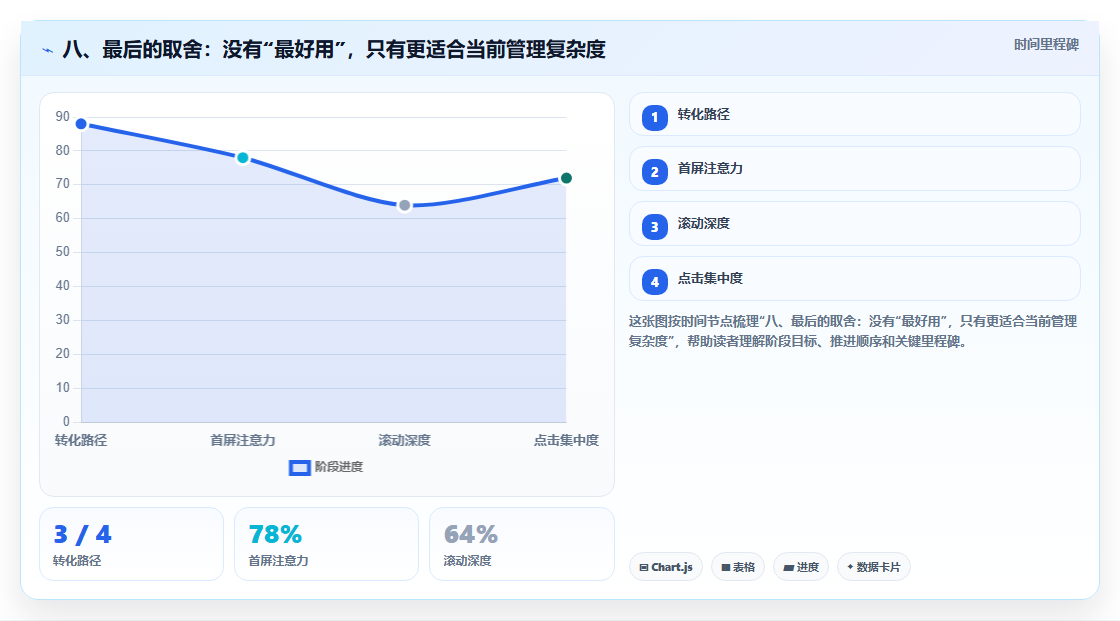1120x621 pixels.
Task: Click the 78% 首屏注意力 stat card
Action: coord(326,544)
